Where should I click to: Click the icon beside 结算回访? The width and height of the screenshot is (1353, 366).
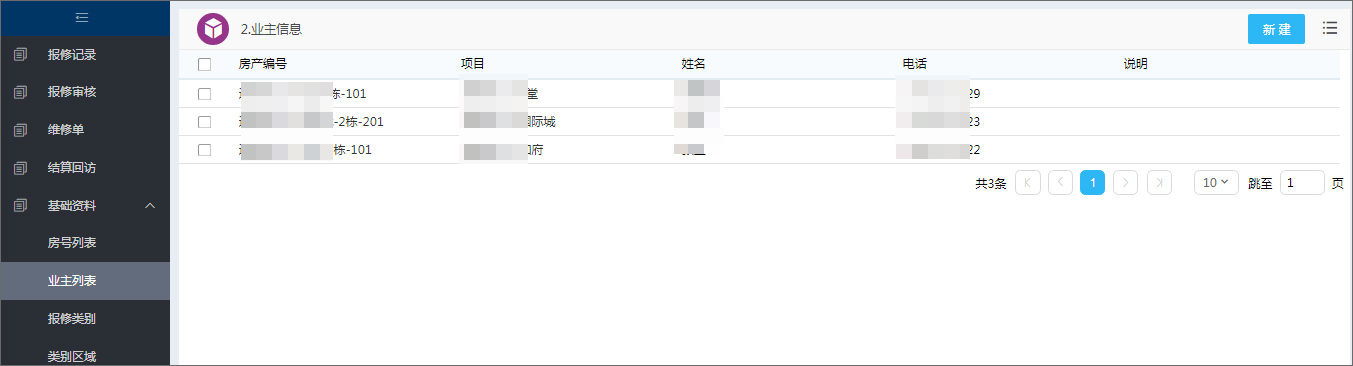[21, 168]
